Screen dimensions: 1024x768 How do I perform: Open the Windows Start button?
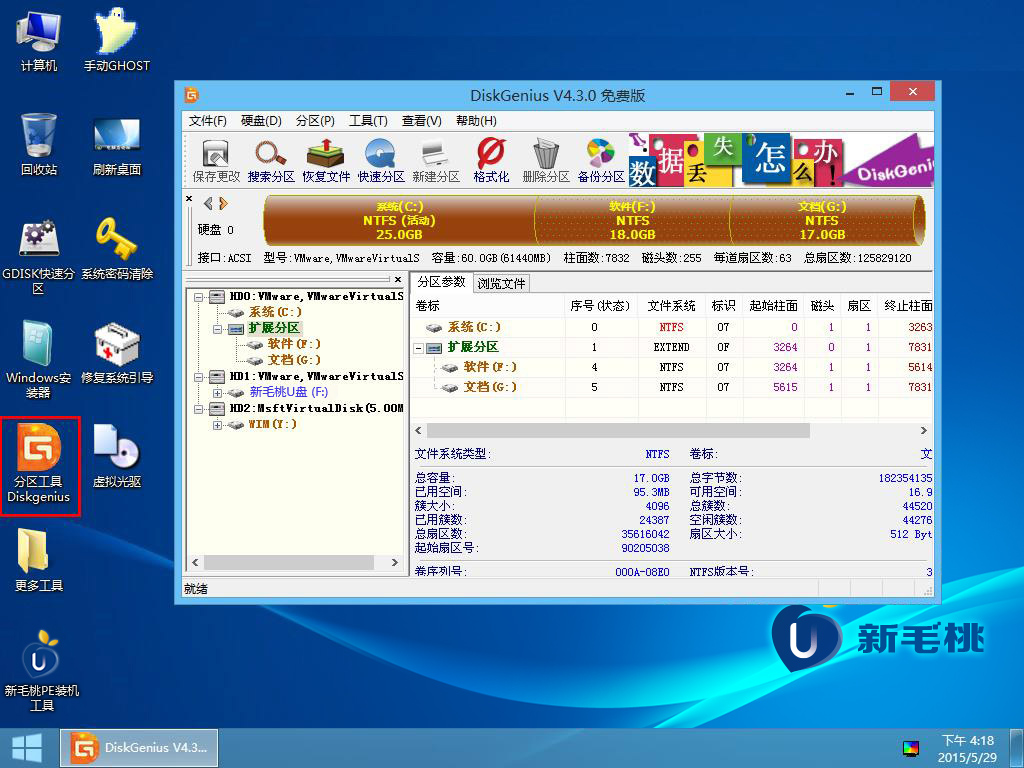point(27,748)
